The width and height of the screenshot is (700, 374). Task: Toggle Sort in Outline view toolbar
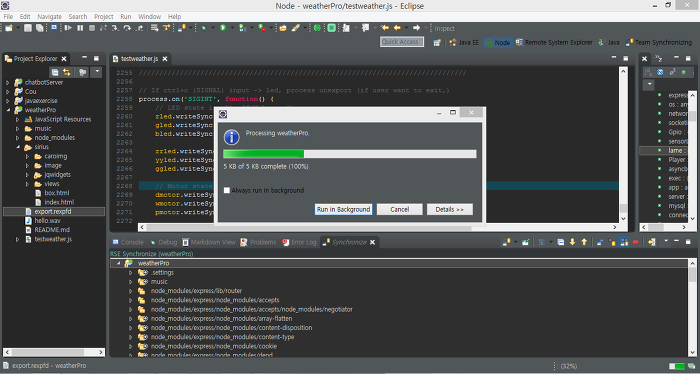coord(648,72)
